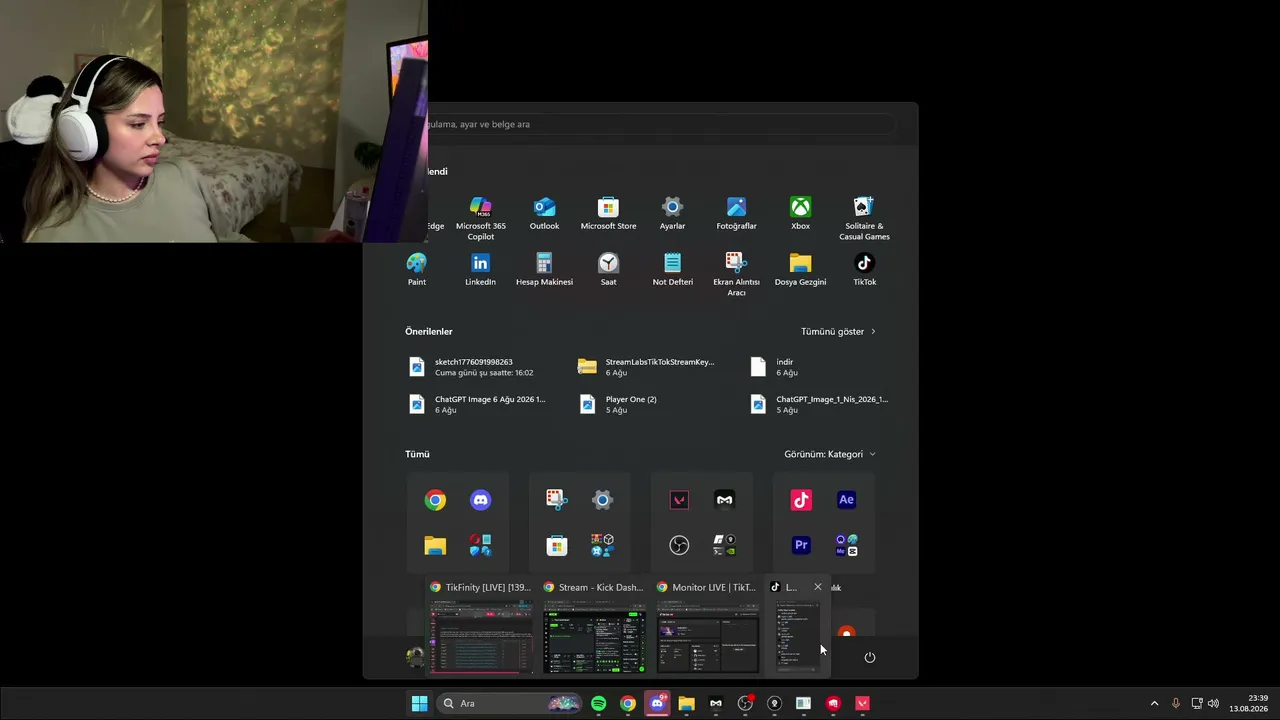The width and height of the screenshot is (1280, 720).
Task: Click the taskbar Ara search box
Action: 510,704
